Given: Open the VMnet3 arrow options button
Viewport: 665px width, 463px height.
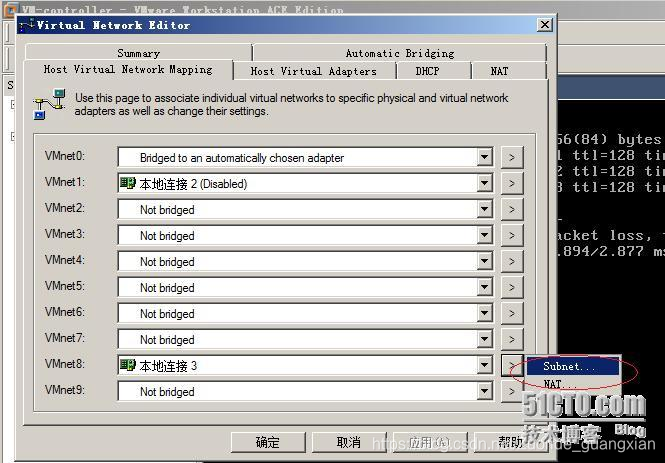Looking at the screenshot, I should tap(512, 235).
